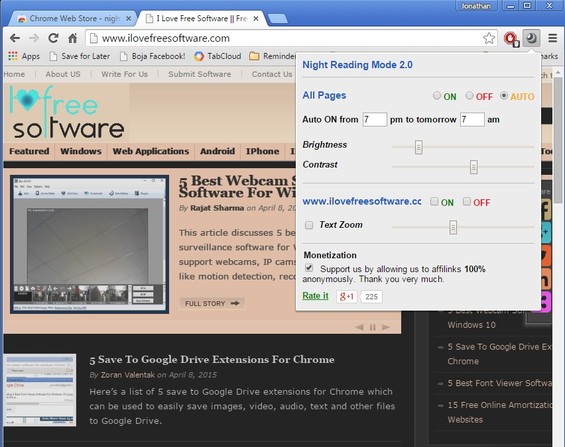Open the Boja Facebook! bookmark
The image size is (565, 447).
tap(153, 56)
